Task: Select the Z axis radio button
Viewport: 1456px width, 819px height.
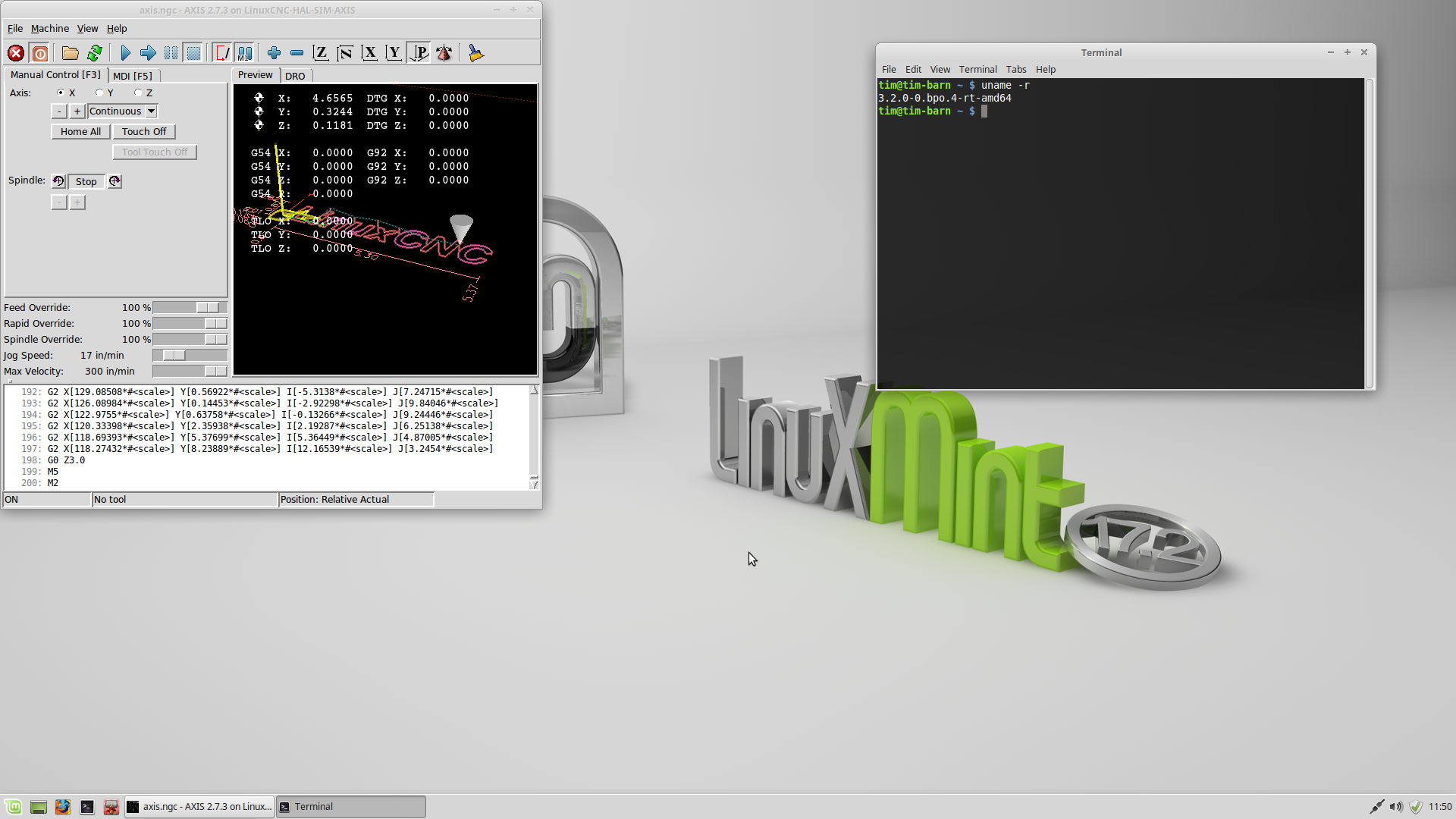Action: point(138,93)
